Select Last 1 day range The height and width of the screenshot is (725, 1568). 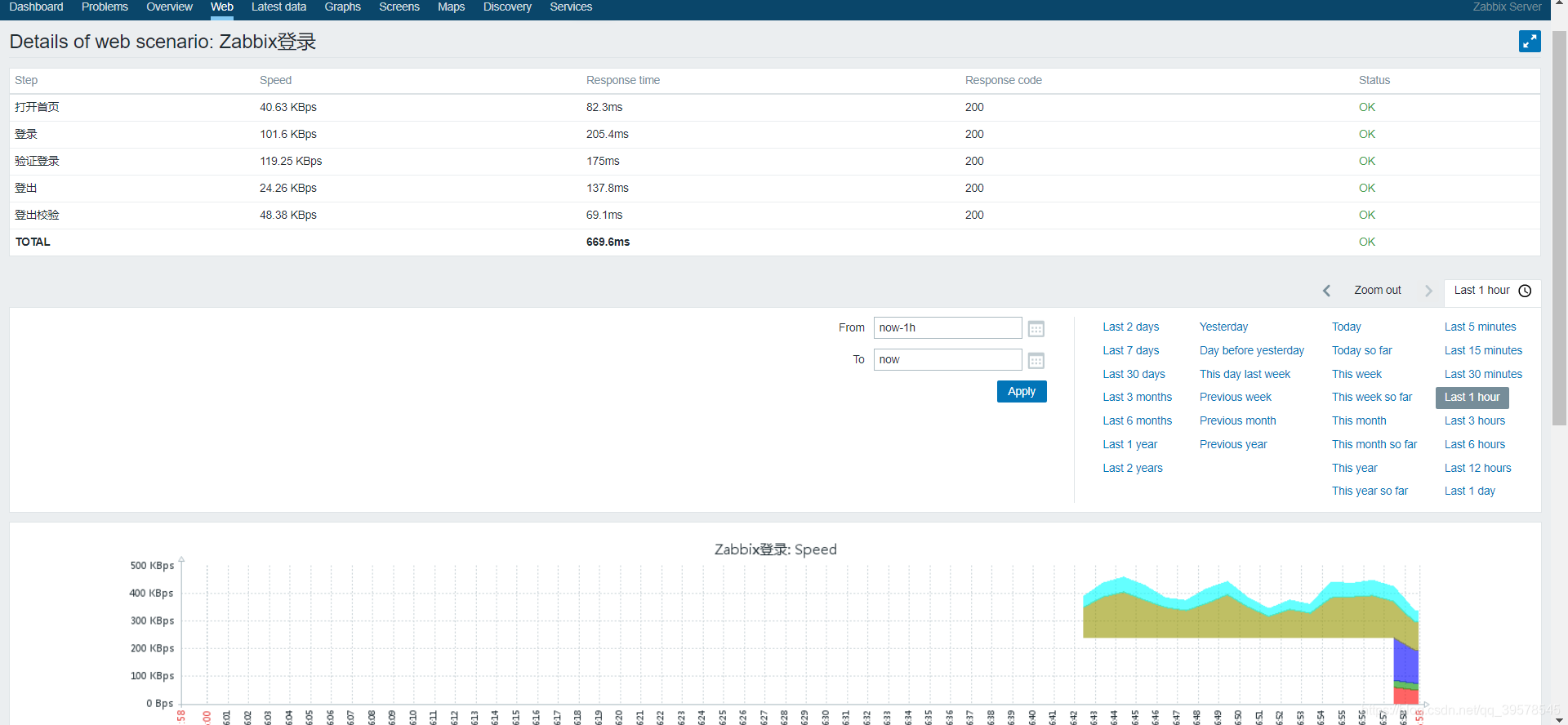tap(1469, 491)
